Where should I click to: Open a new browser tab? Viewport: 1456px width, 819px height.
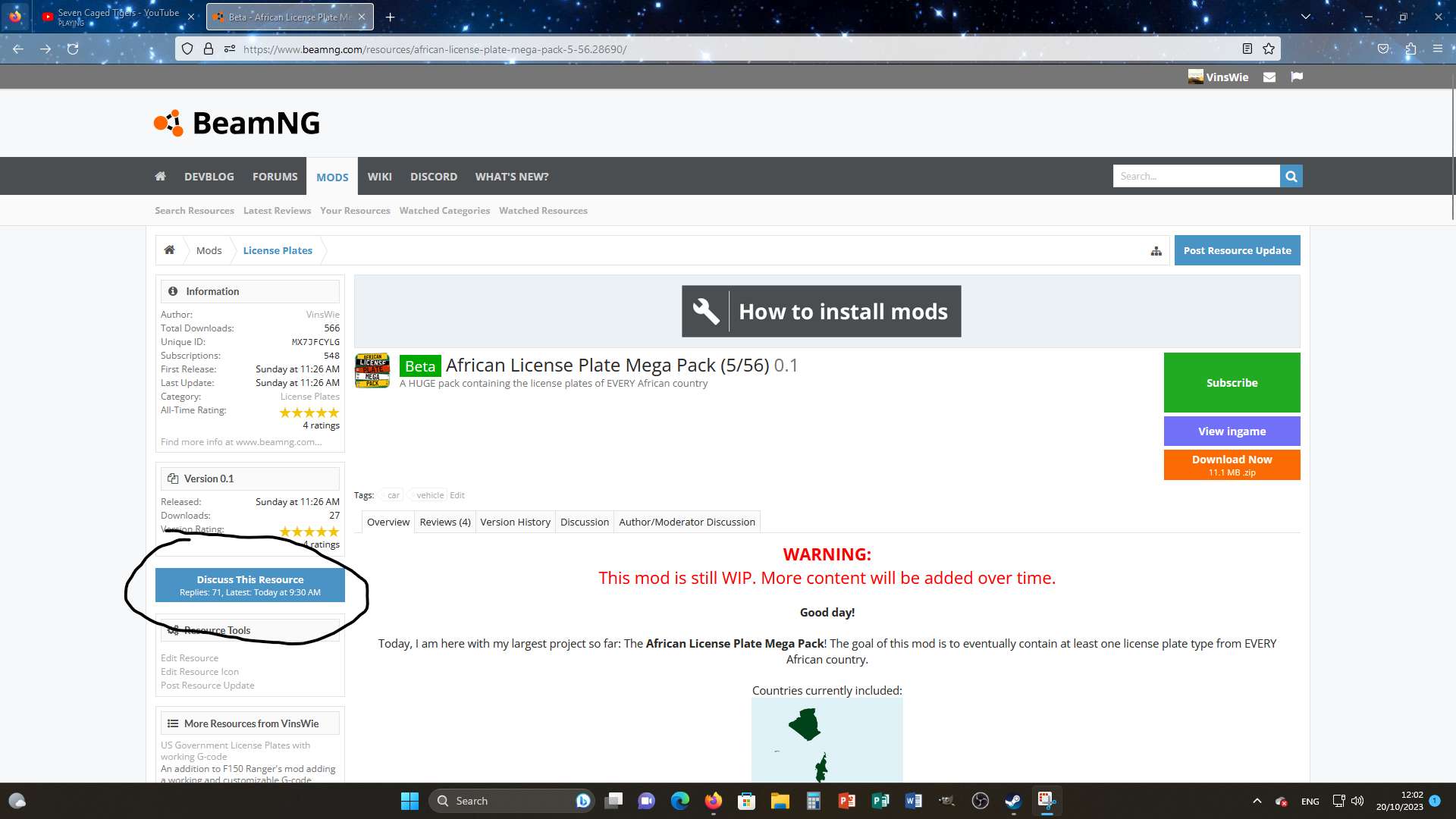[x=390, y=17]
